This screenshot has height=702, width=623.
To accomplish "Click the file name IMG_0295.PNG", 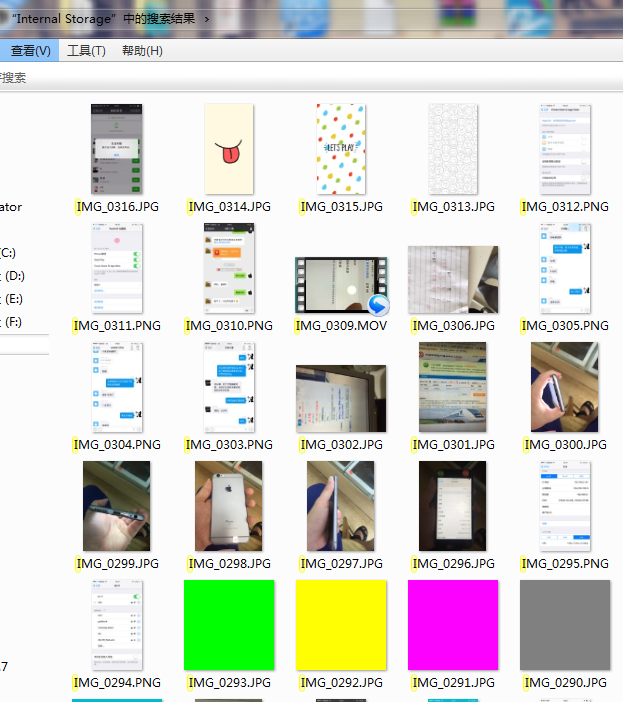I will [565, 564].
